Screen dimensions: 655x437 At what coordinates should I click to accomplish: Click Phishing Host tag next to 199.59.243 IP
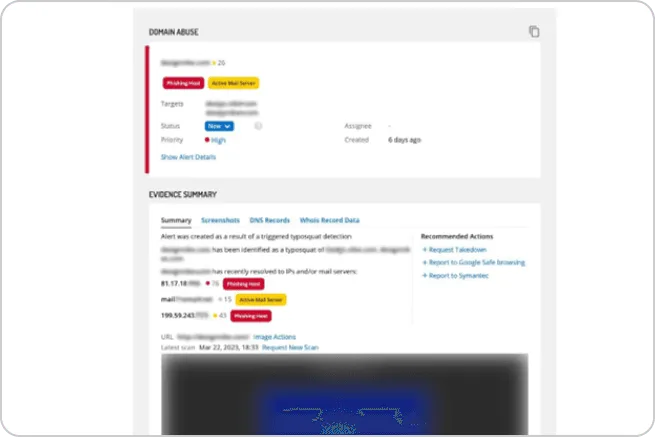tap(251, 316)
